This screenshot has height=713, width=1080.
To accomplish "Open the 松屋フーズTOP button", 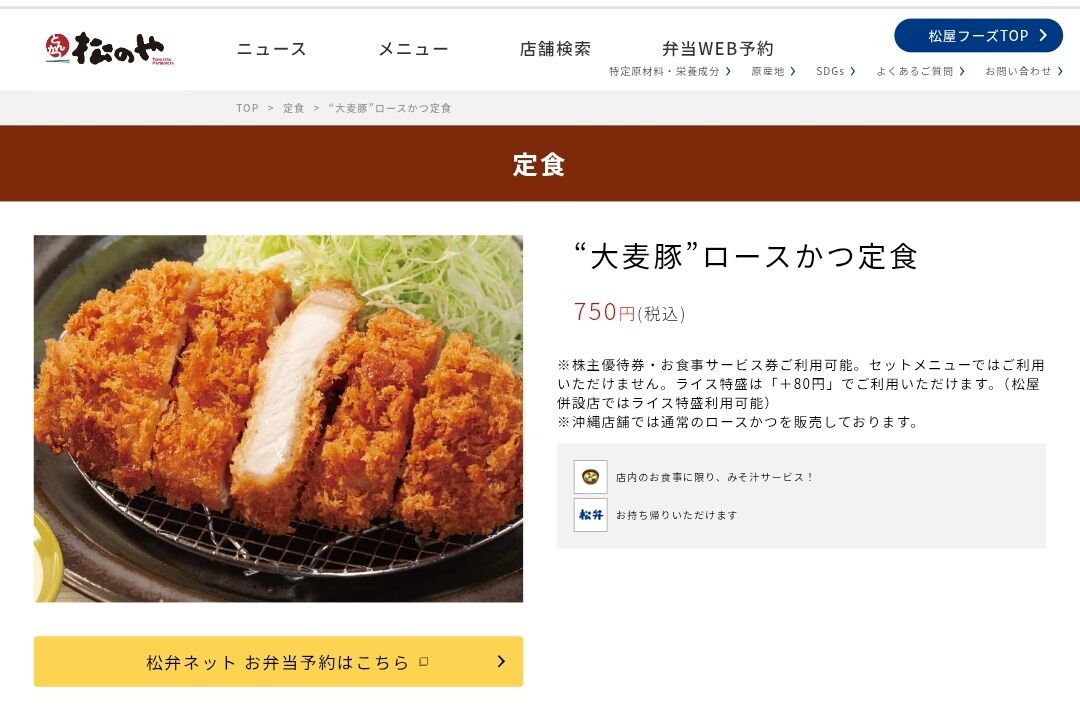I will click(x=978, y=35).
